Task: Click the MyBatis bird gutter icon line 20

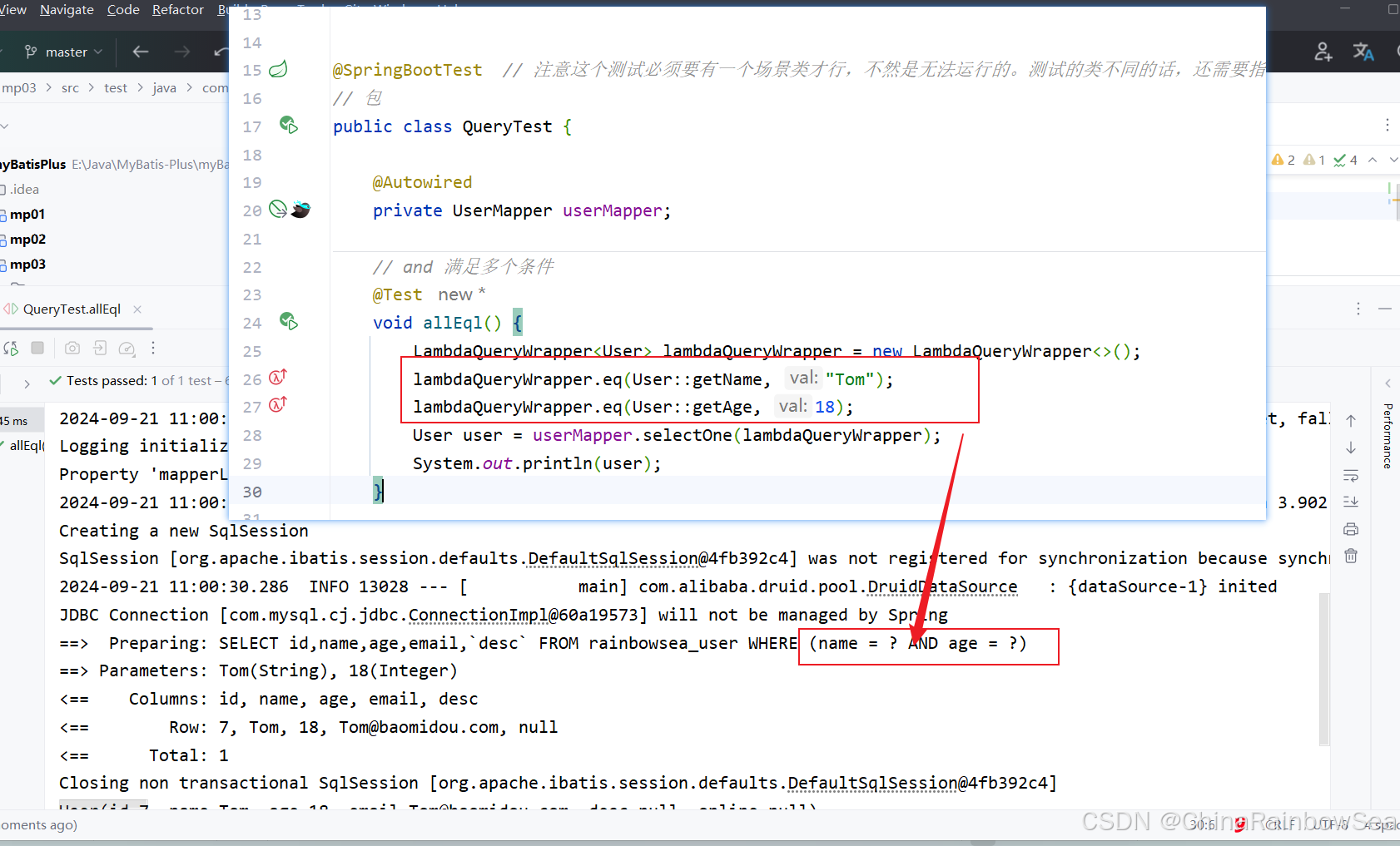Action: (x=300, y=209)
